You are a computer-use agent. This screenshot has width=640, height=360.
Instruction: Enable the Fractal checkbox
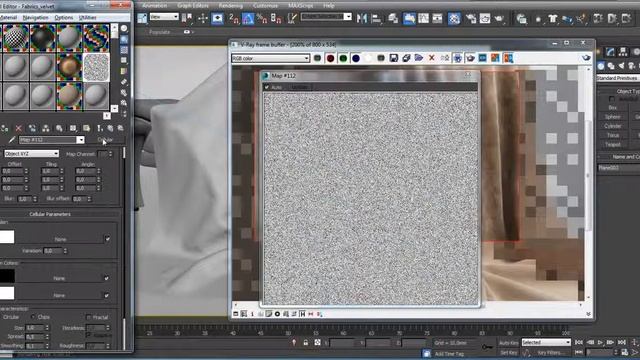click(89, 317)
